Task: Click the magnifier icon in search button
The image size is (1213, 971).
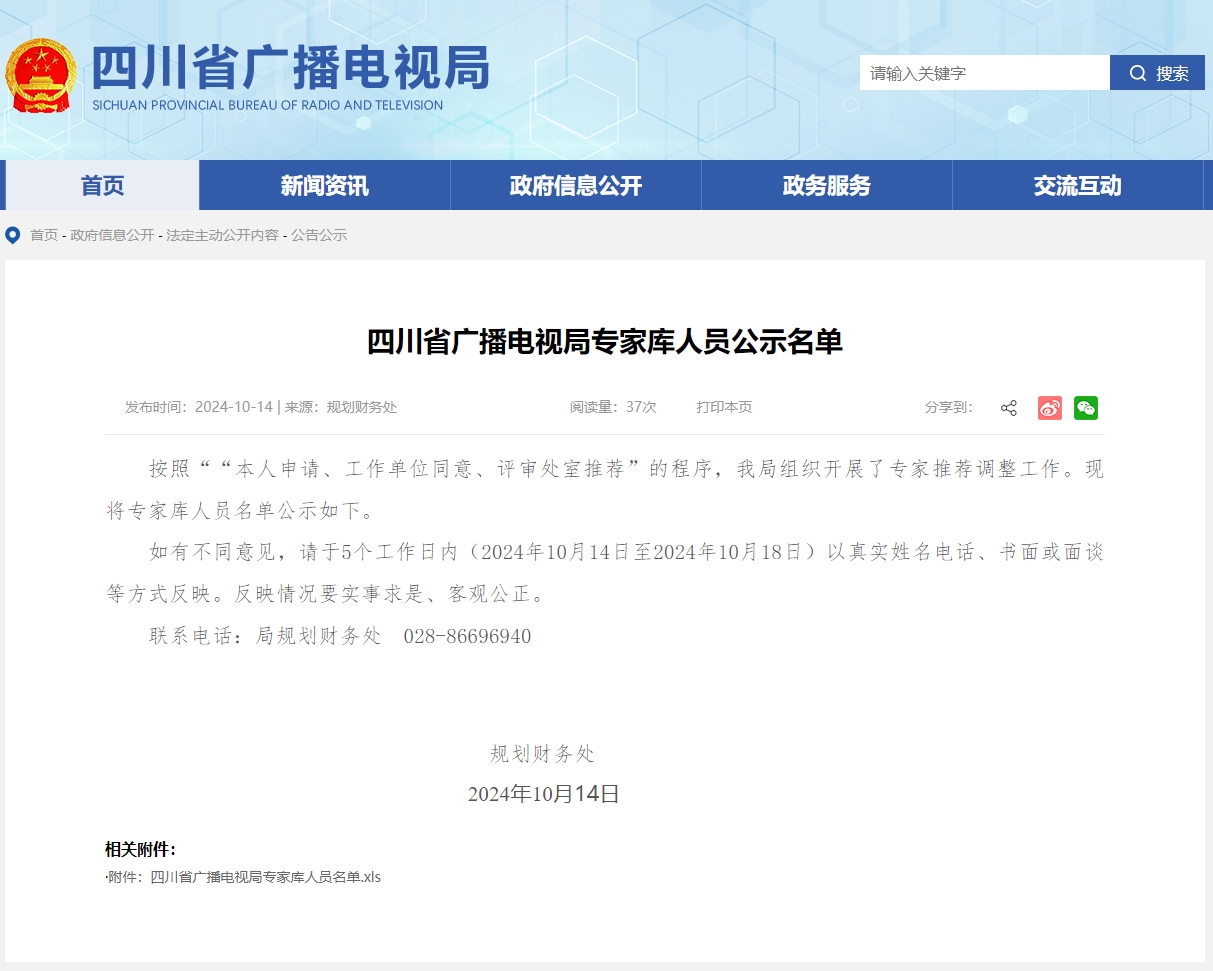Action: [1138, 73]
